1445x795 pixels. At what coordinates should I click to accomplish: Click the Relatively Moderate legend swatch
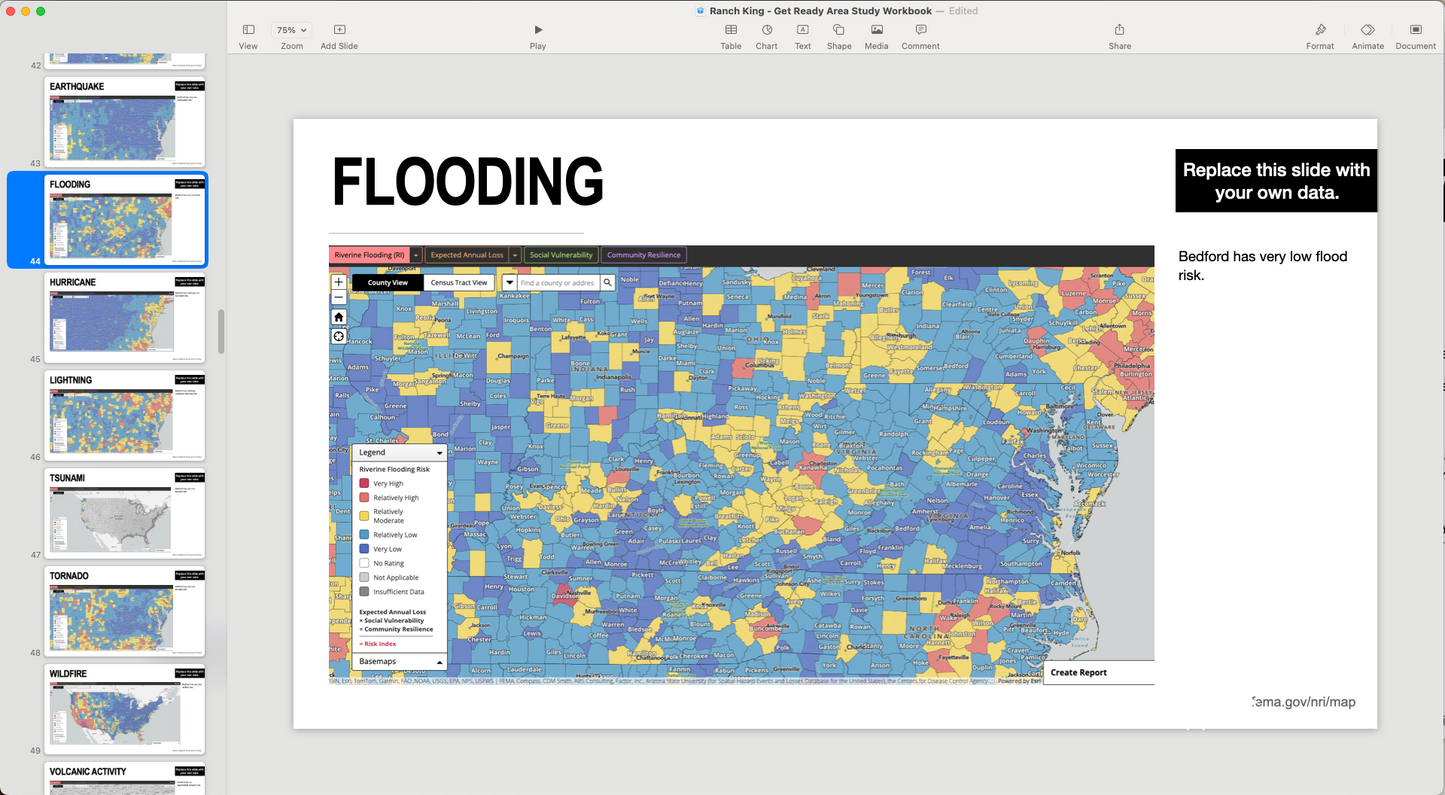[364, 516]
